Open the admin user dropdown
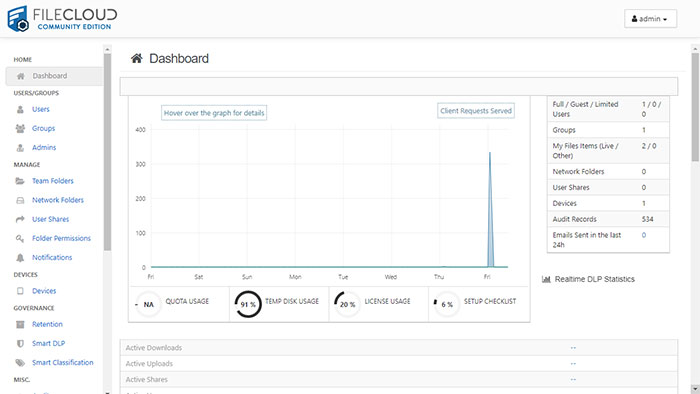 [x=650, y=19]
